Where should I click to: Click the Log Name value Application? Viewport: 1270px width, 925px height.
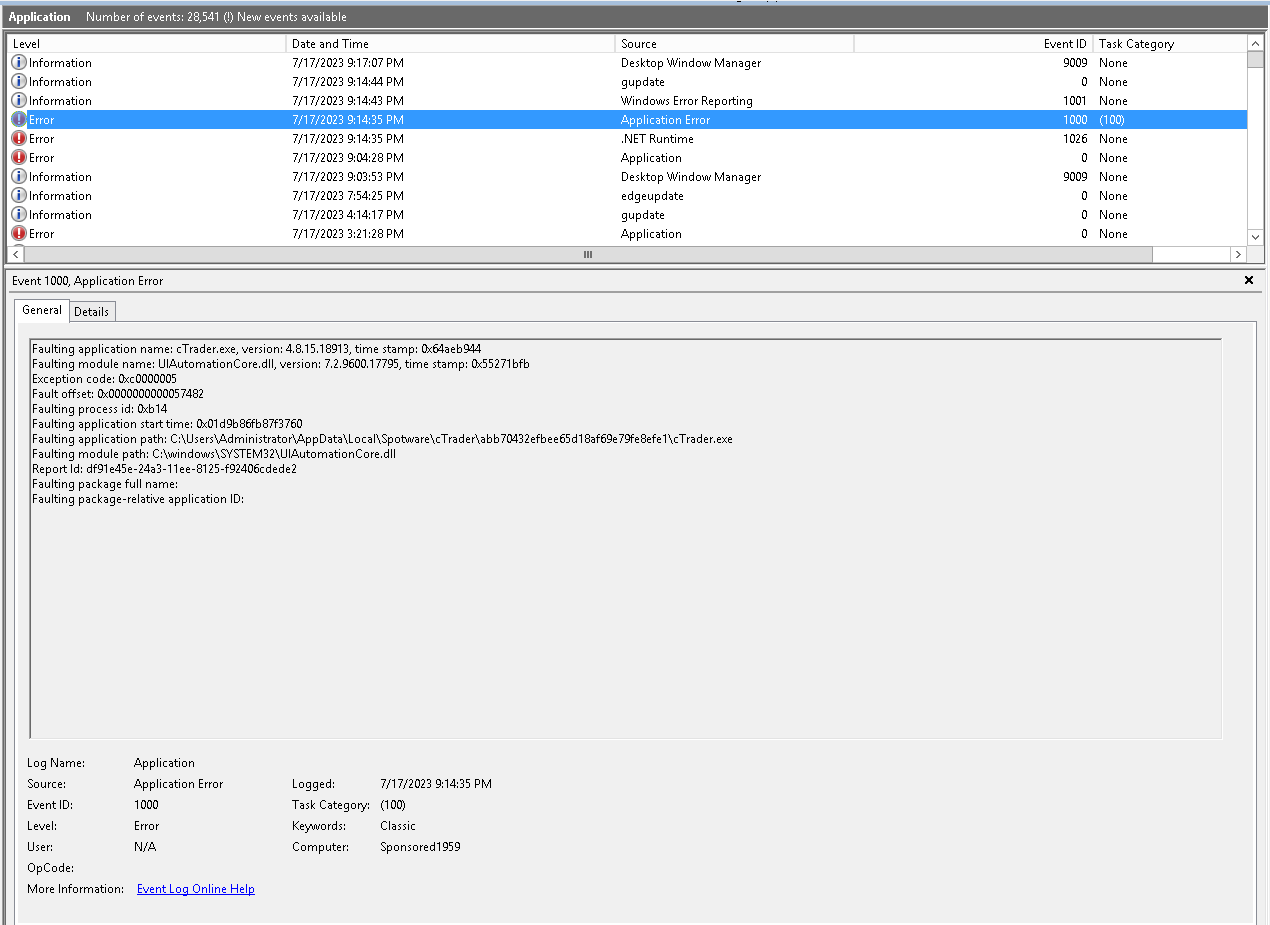(164, 763)
